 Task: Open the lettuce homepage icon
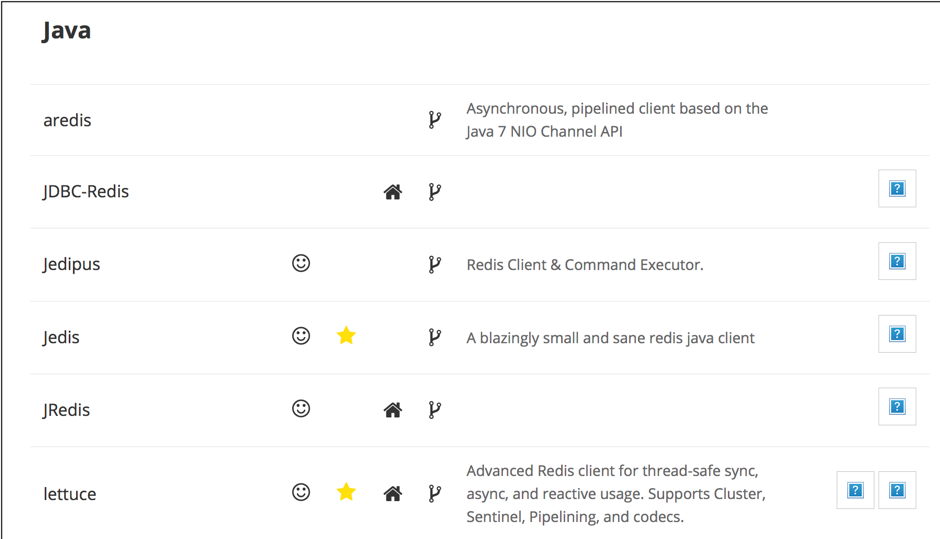[x=393, y=493]
